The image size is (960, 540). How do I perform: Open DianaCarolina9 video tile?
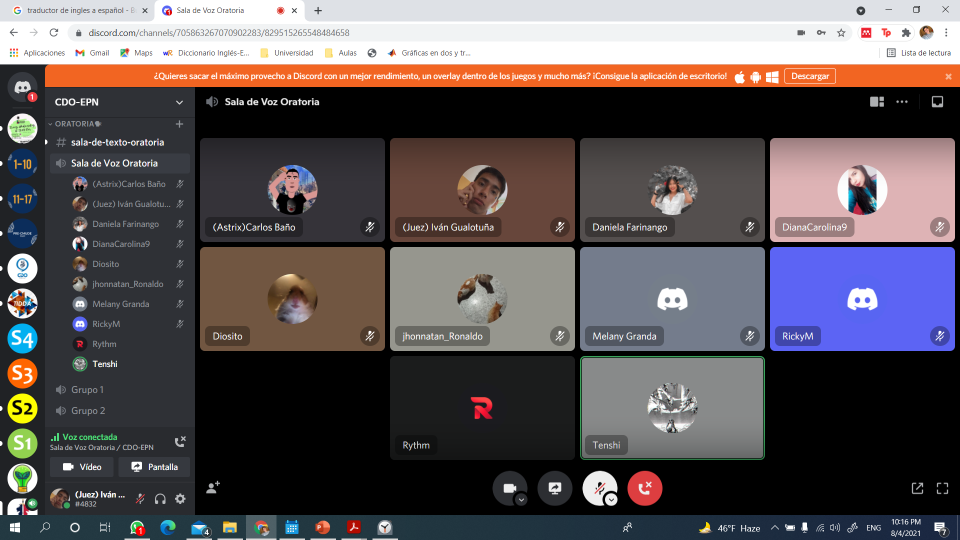coord(862,190)
